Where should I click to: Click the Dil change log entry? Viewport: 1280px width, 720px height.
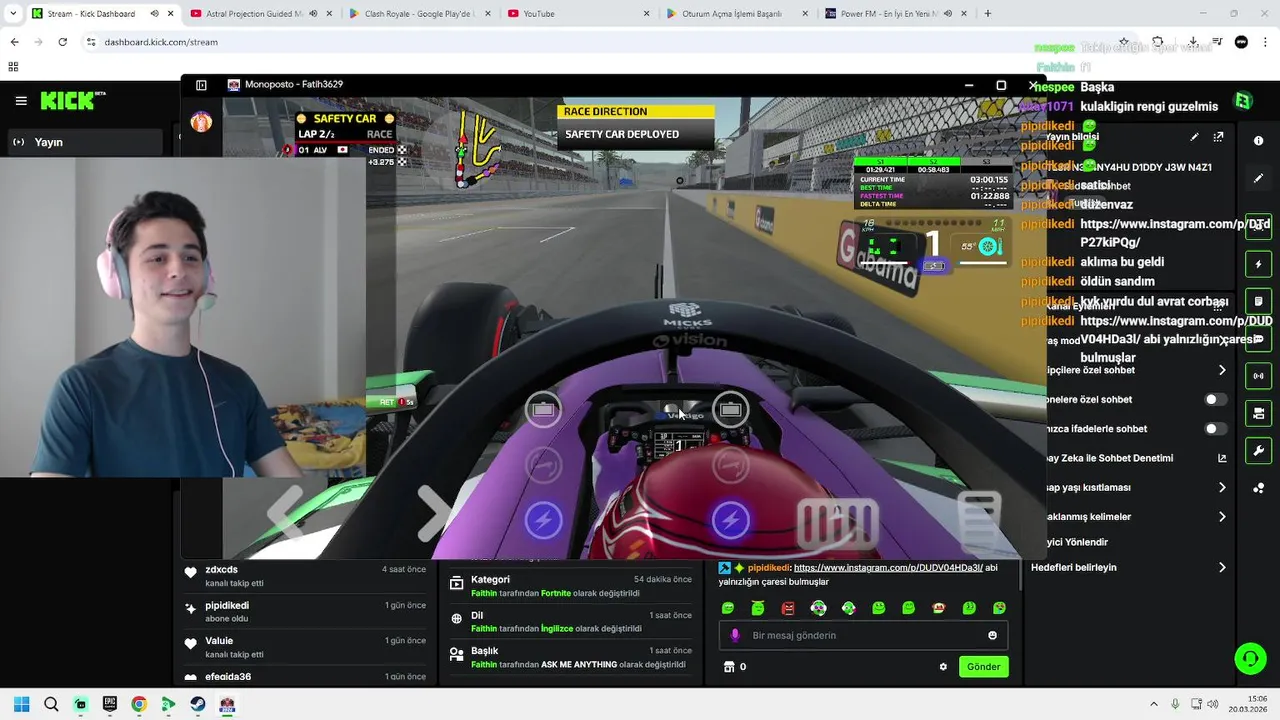click(570, 622)
